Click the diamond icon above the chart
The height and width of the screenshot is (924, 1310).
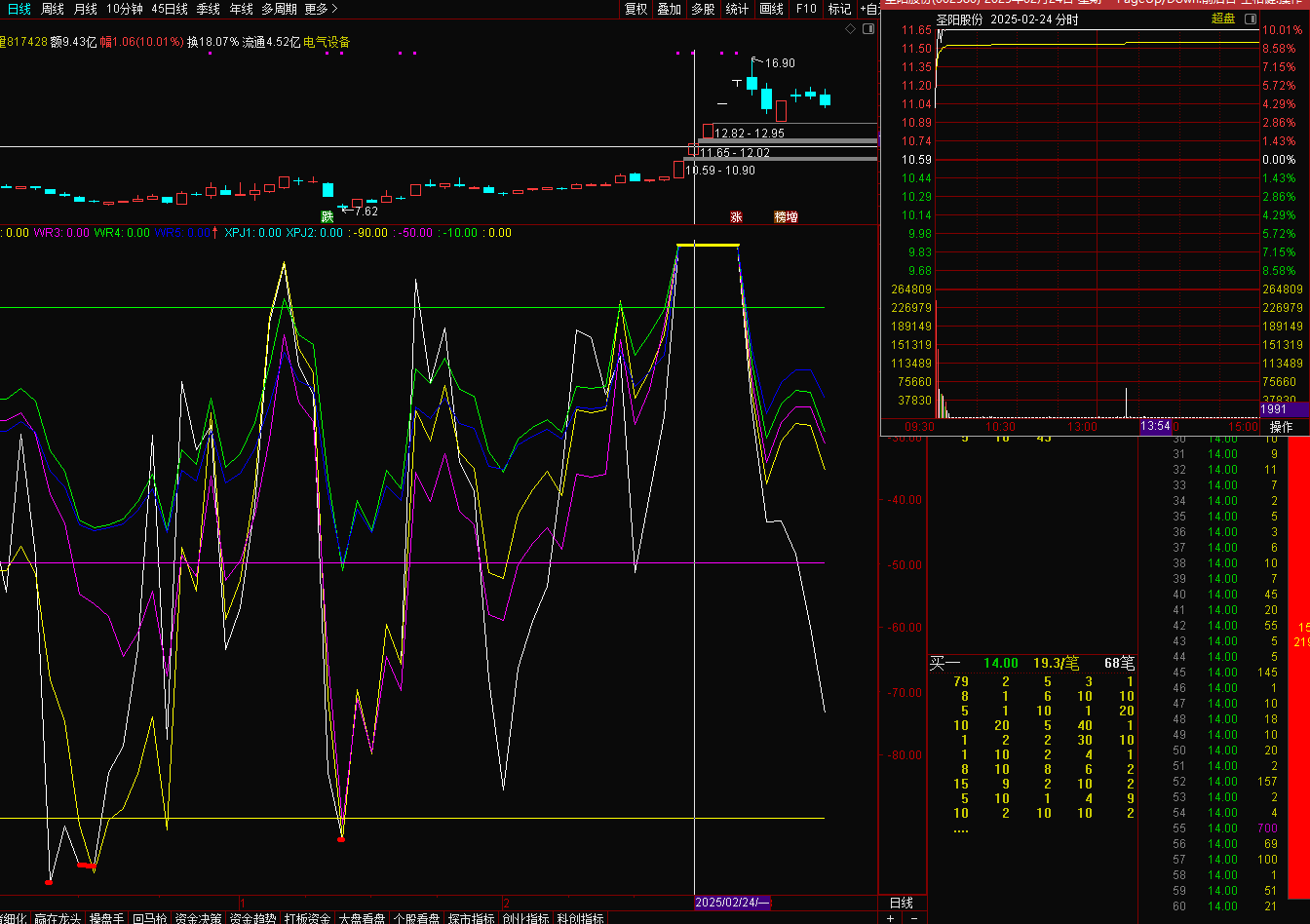(850, 29)
